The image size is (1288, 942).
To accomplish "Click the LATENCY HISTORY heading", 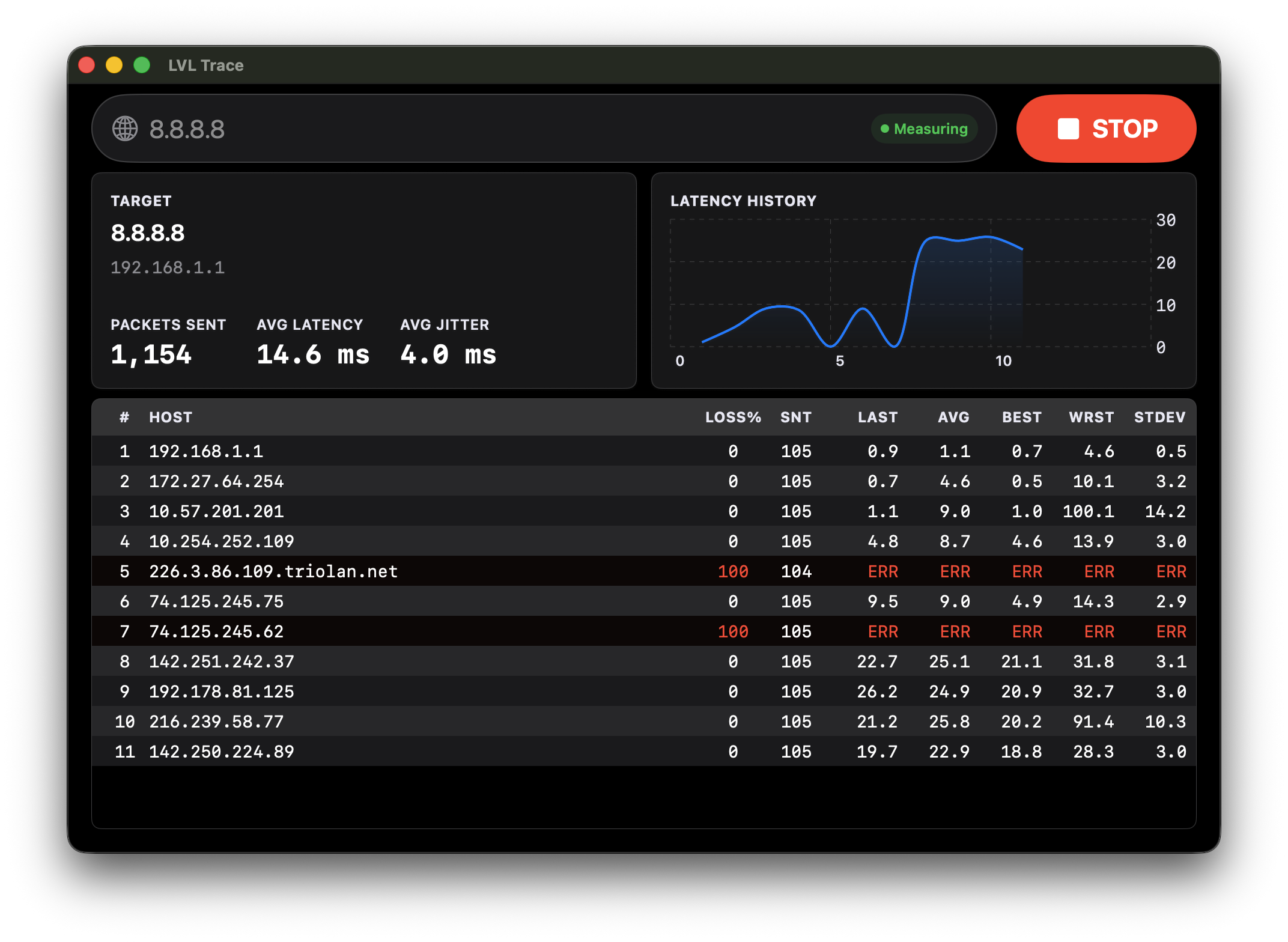I will pos(743,201).
